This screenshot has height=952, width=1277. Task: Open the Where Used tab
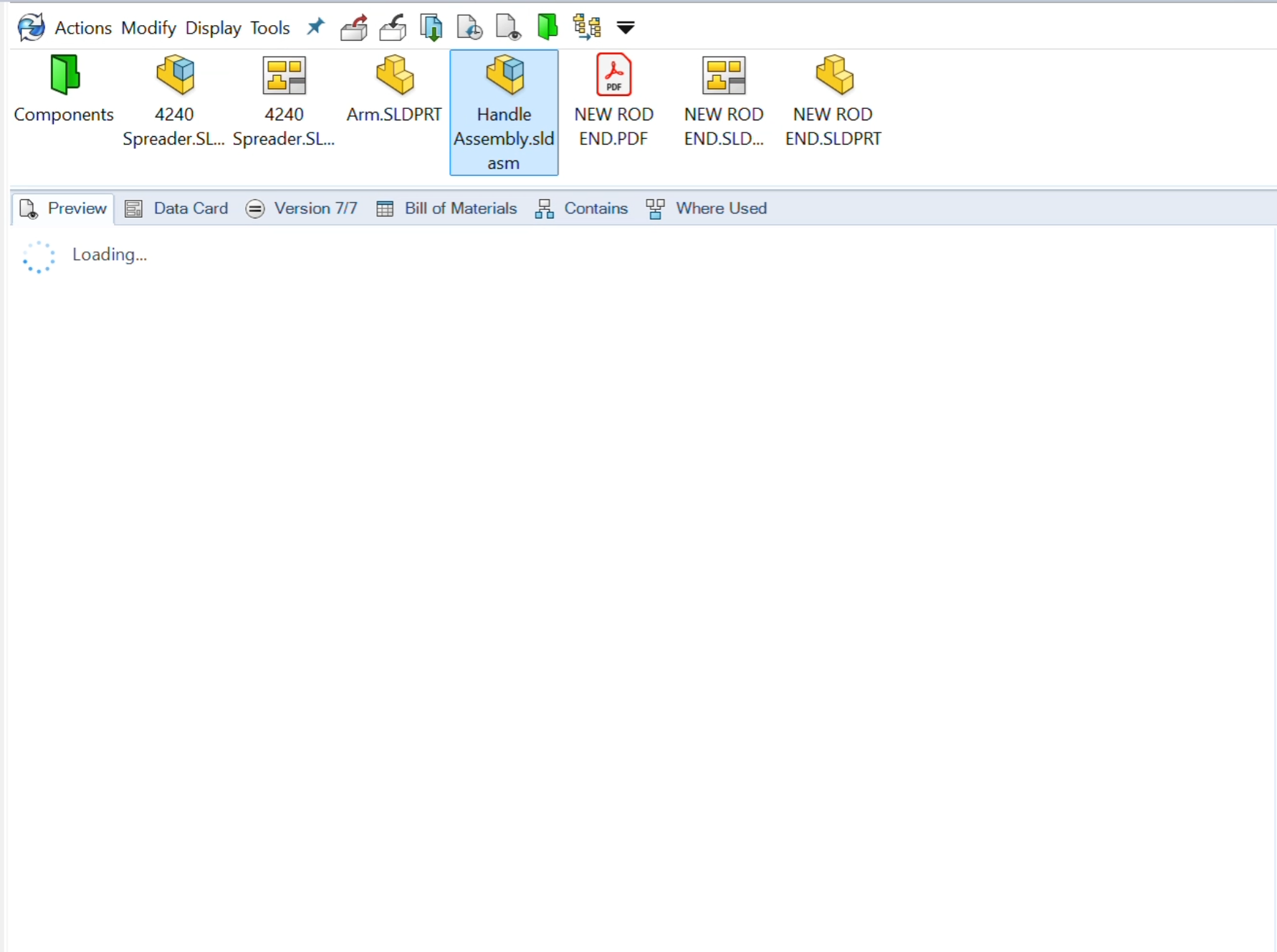coord(707,208)
